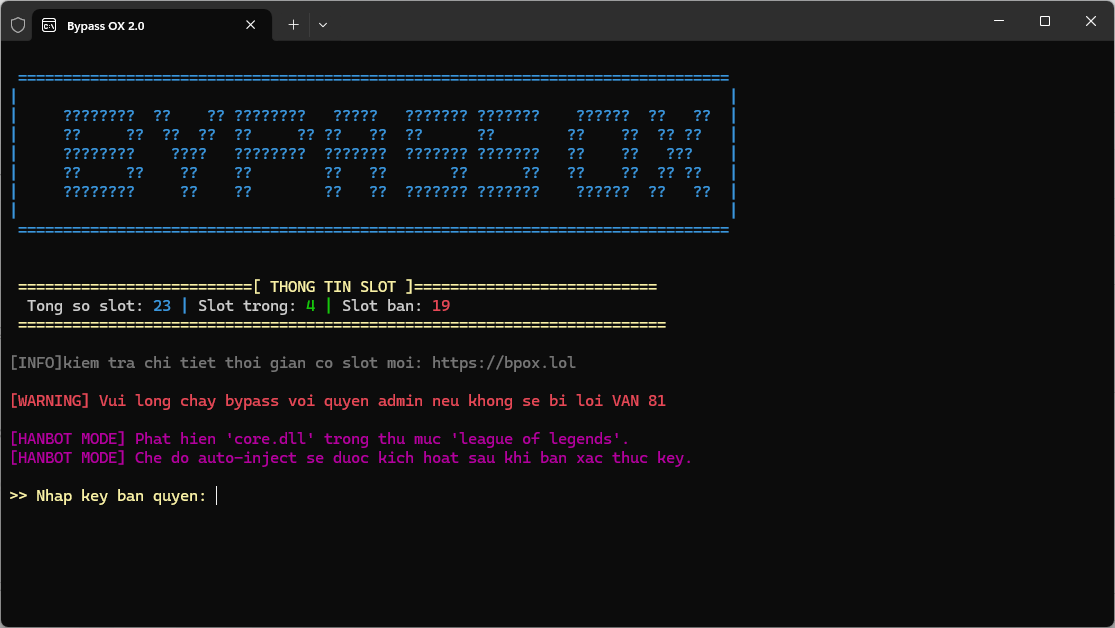Click the red [WARNING] label
Image resolution: width=1115 pixels, height=628 pixels.
pyautogui.click(x=50, y=401)
